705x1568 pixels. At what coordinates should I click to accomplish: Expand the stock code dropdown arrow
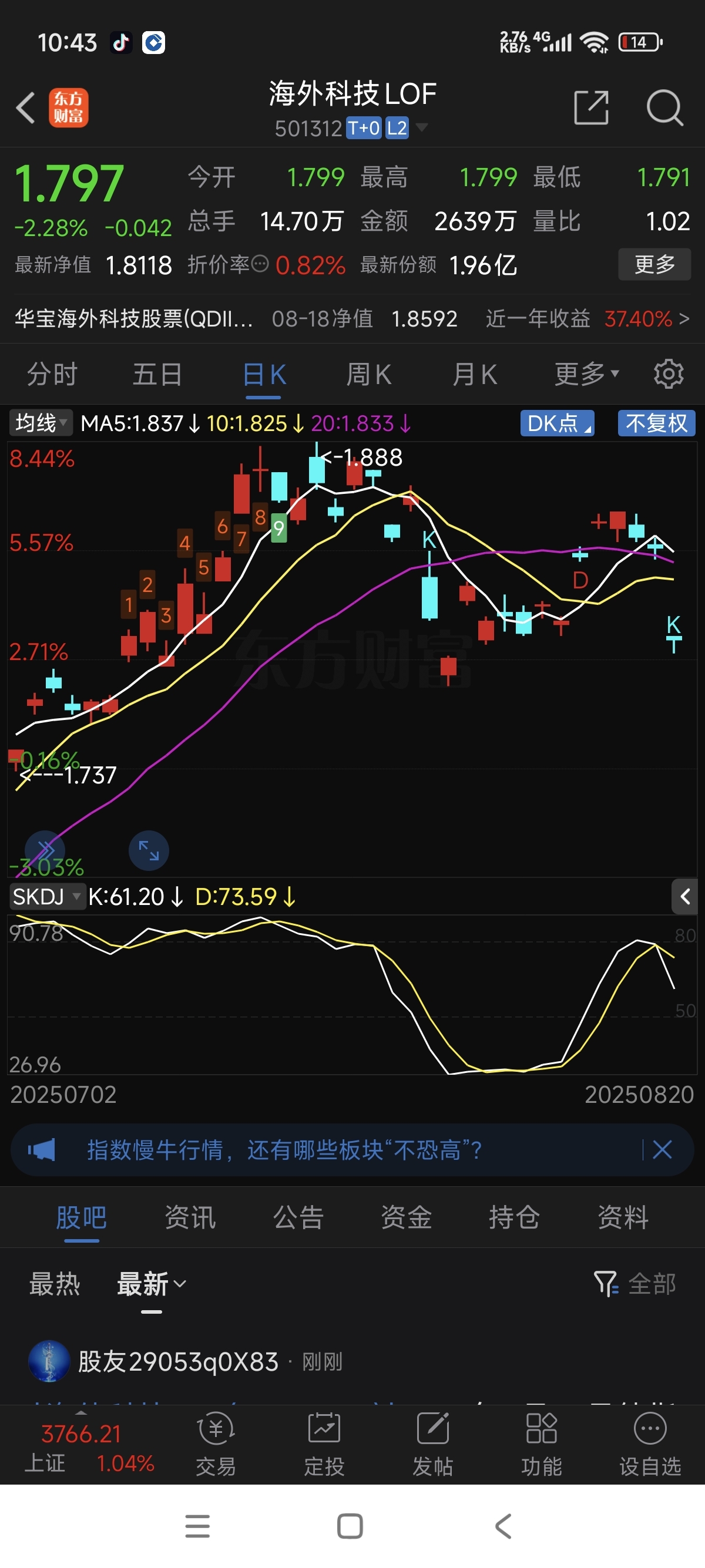pos(421,127)
